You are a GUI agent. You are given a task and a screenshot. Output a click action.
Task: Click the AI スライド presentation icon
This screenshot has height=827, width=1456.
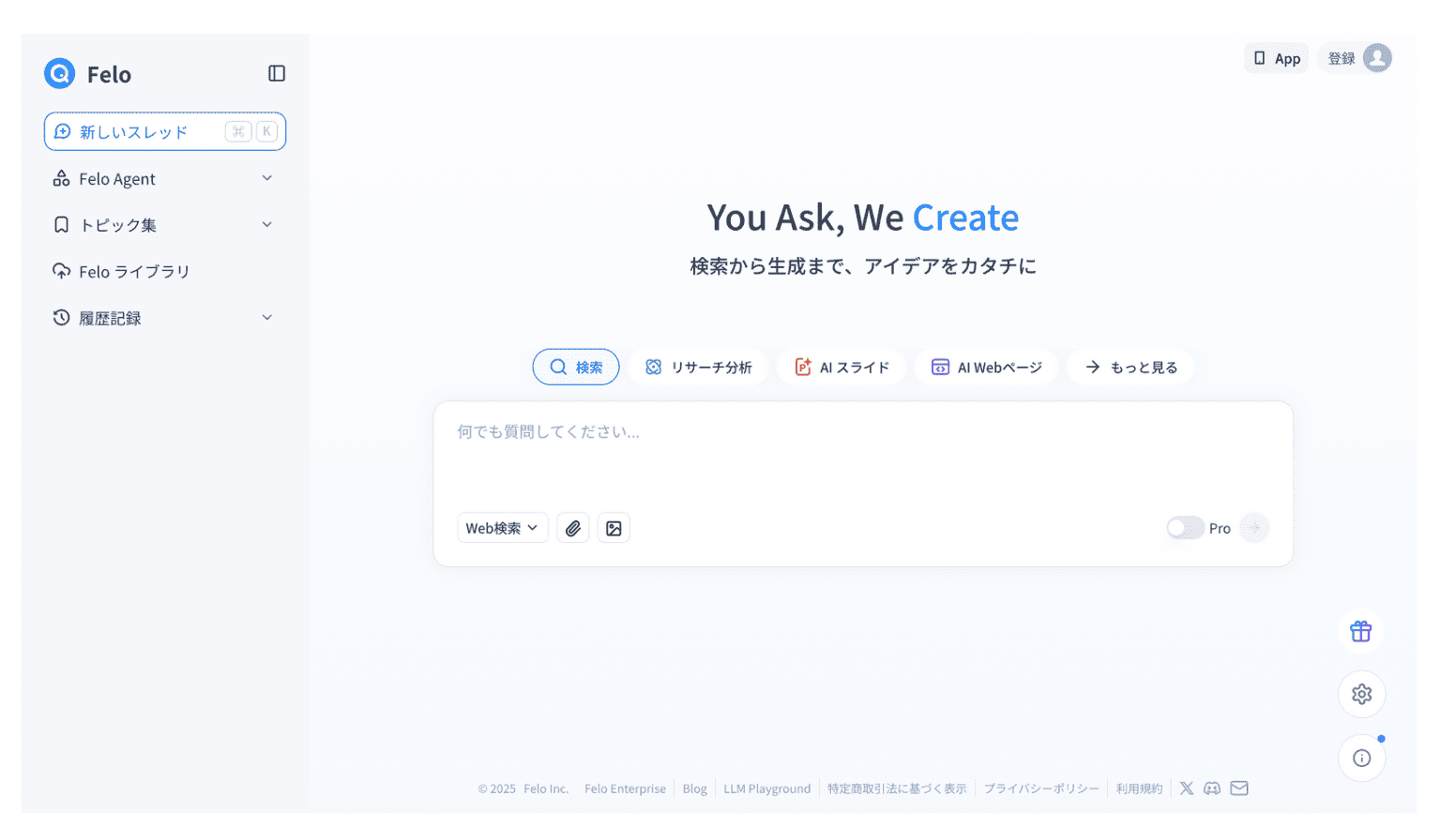802,367
